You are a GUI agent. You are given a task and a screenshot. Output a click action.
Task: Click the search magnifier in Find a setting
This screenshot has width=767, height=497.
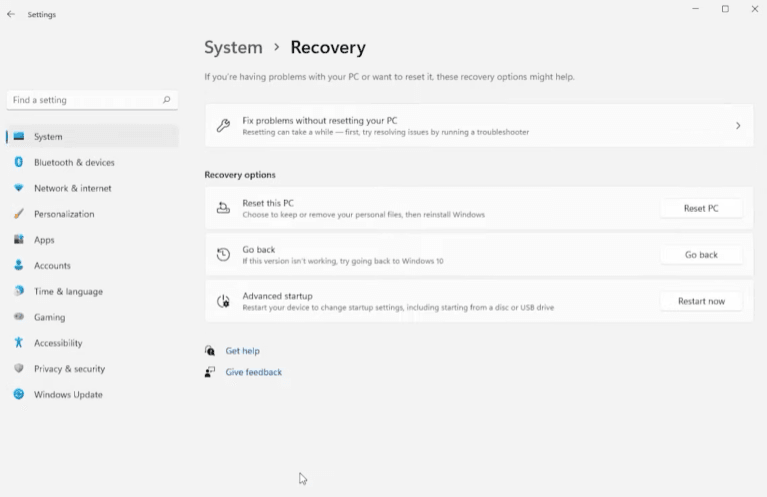[166, 100]
